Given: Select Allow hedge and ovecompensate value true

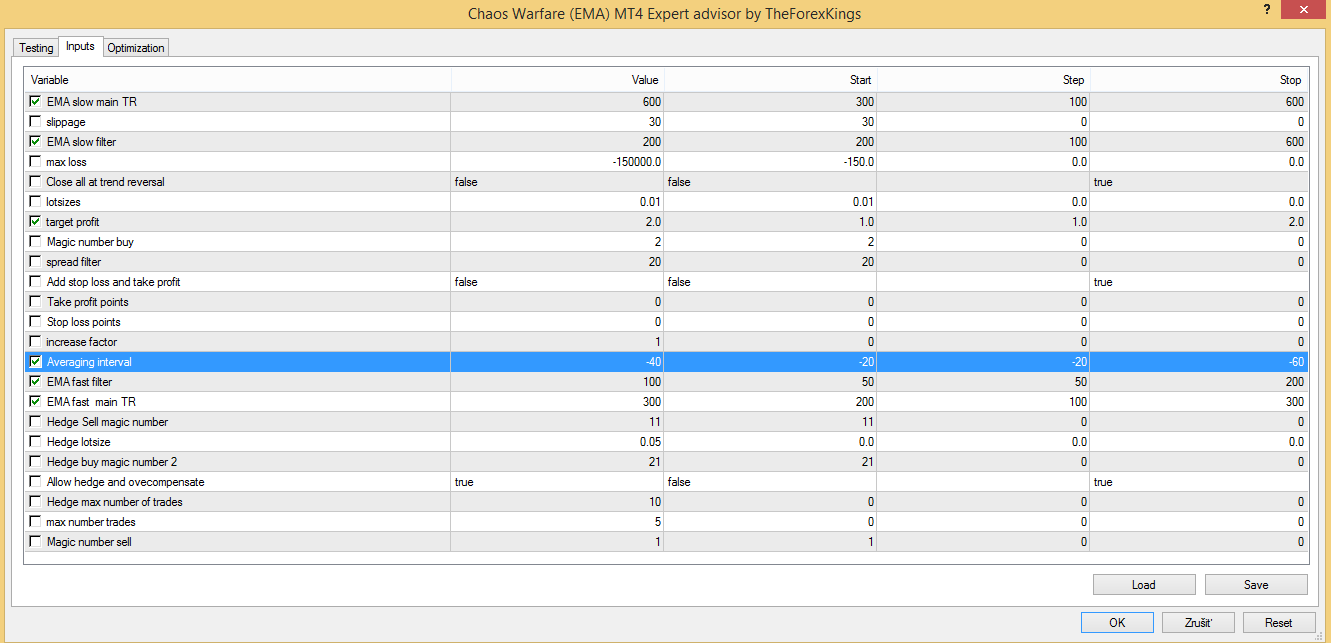Looking at the screenshot, I should 557,482.
